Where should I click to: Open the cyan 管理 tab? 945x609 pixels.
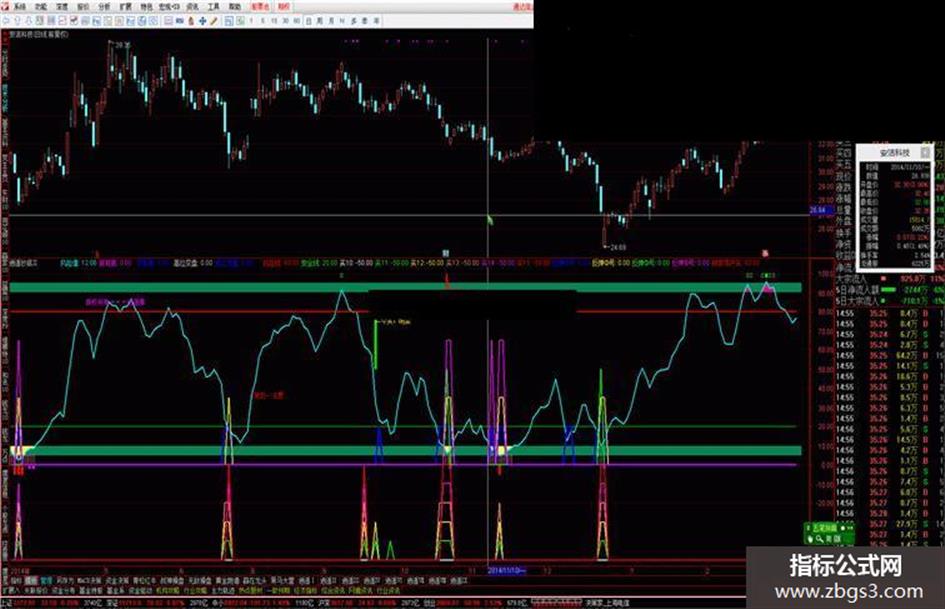pyautogui.click(x=46, y=581)
